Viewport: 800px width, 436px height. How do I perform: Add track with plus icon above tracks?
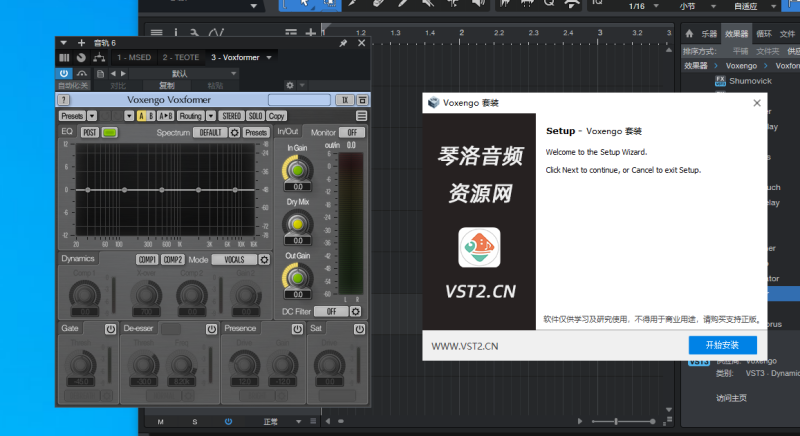[x=310, y=33]
